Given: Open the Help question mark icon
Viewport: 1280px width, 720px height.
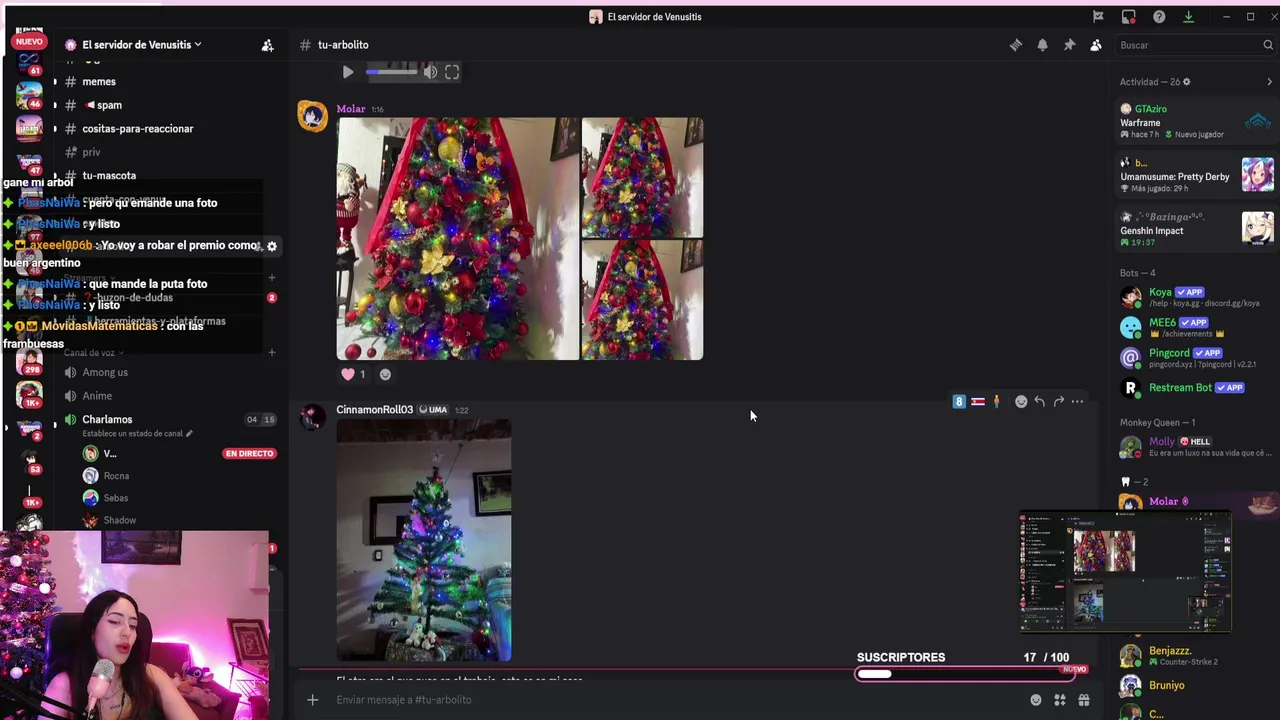Looking at the screenshot, I should [1159, 16].
